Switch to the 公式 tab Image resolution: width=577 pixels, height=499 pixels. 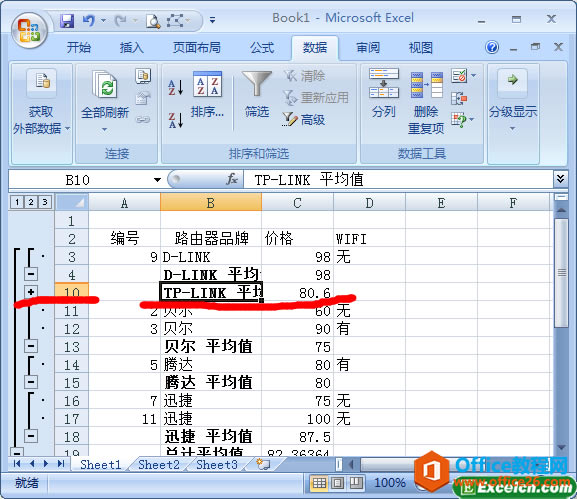262,47
